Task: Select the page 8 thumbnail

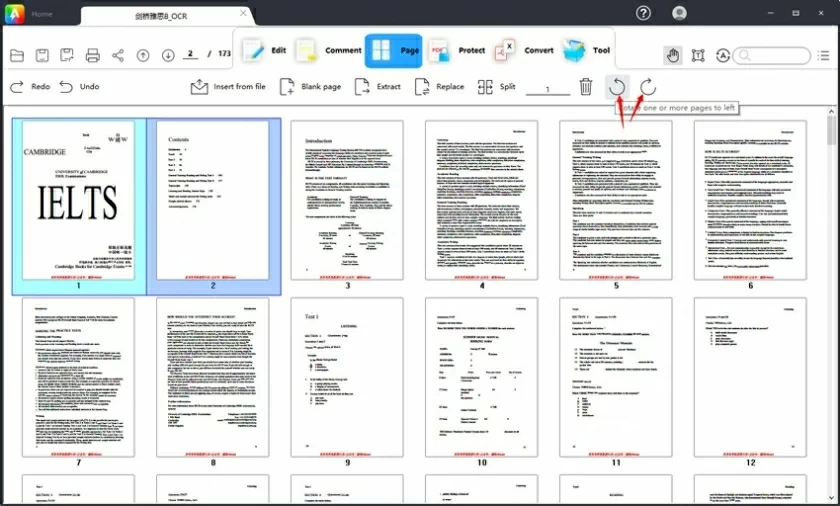Action: coord(213,377)
